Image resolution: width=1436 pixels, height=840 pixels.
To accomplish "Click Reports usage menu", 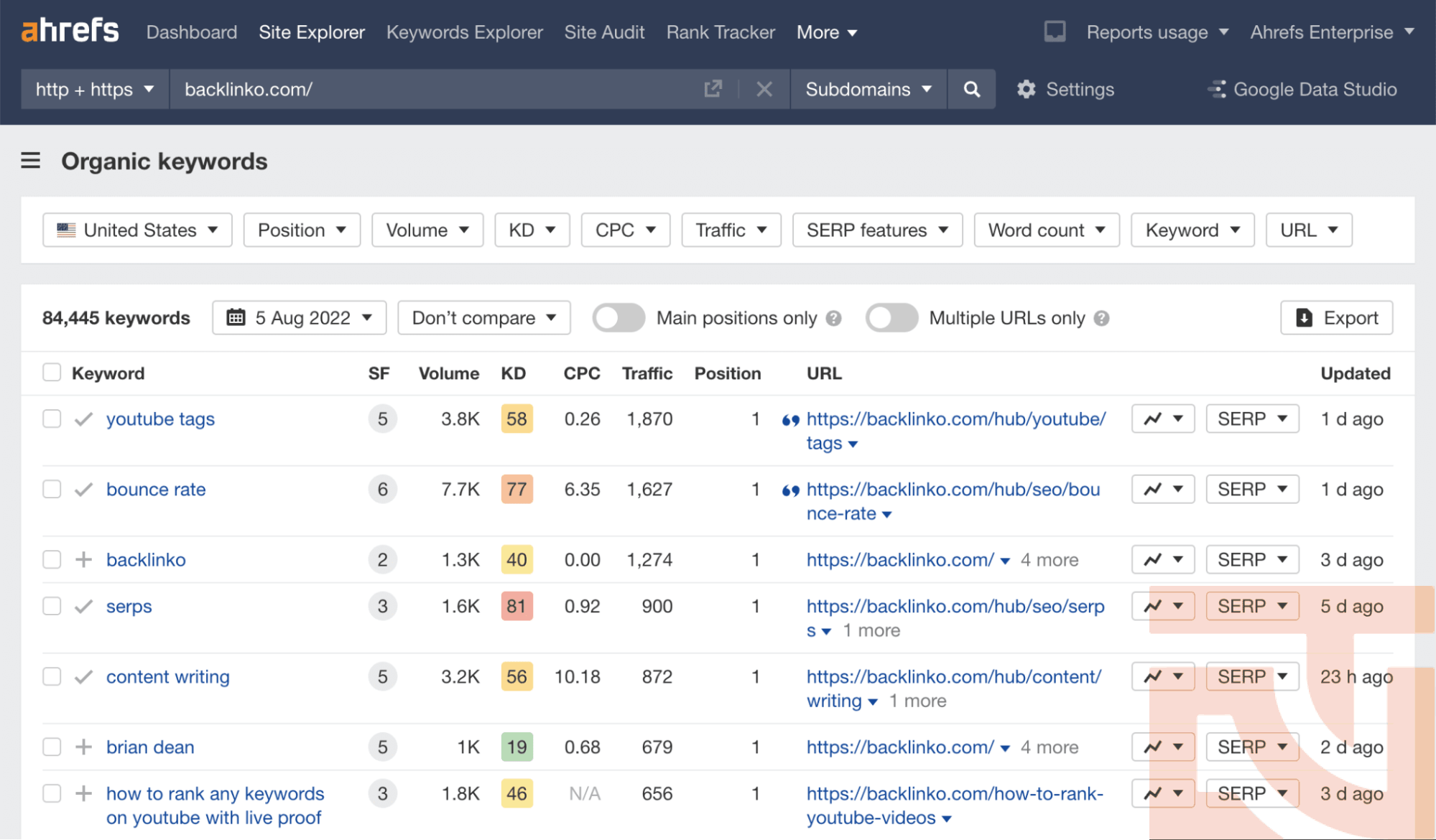I will (1157, 32).
